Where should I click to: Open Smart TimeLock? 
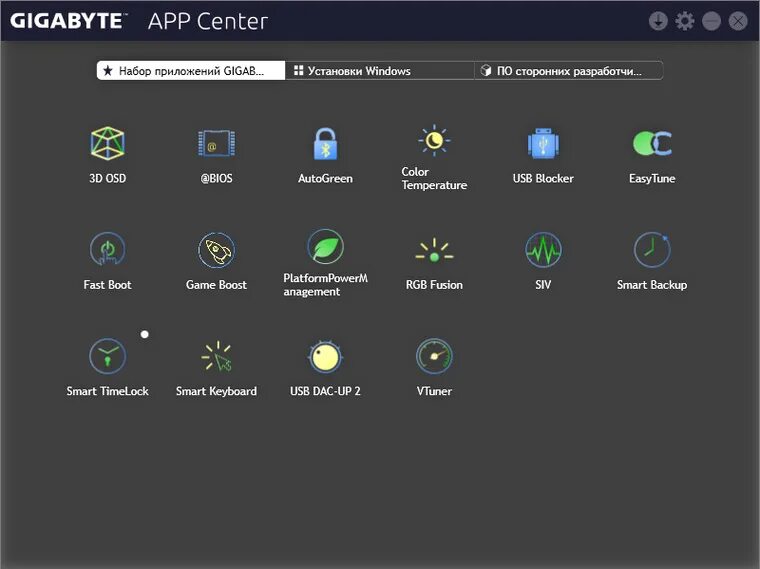click(107, 356)
